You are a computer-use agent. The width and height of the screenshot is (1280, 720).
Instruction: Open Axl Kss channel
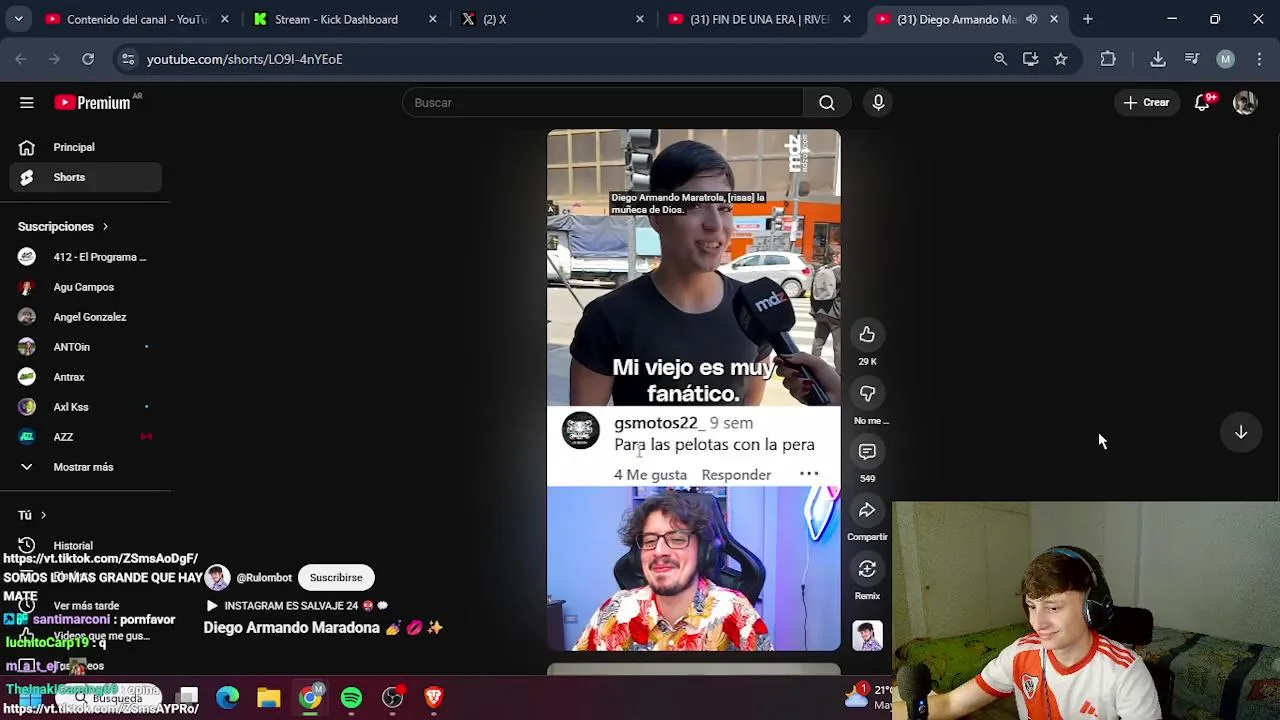[x=86, y=407]
